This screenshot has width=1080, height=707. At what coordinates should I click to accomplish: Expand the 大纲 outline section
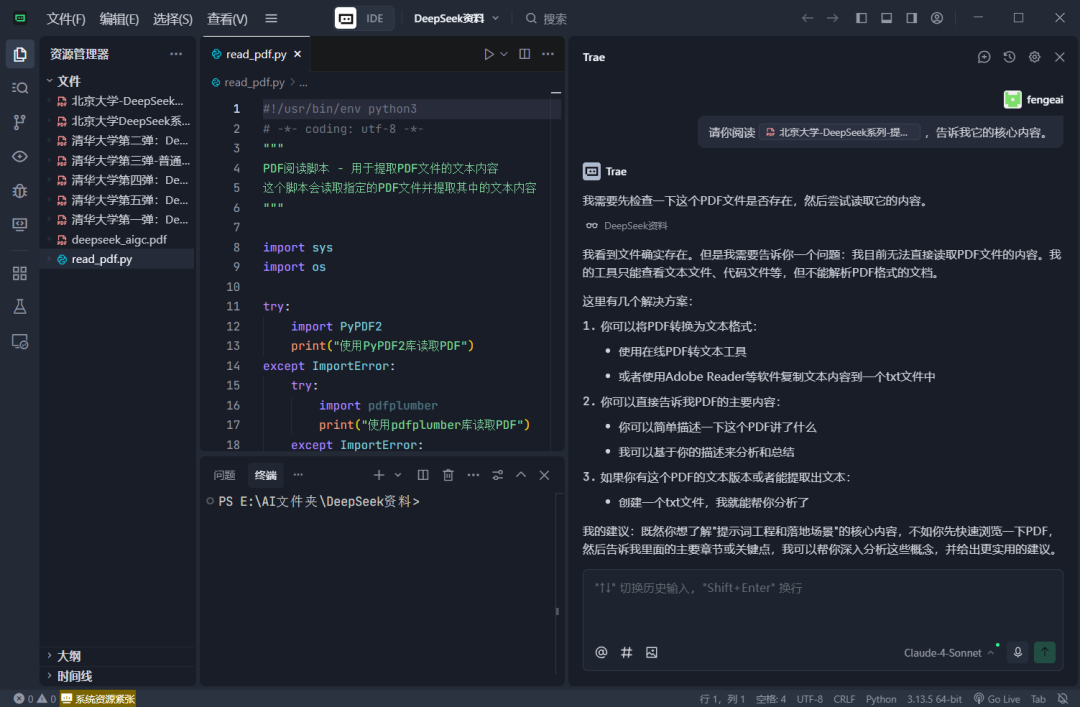[69, 656]
